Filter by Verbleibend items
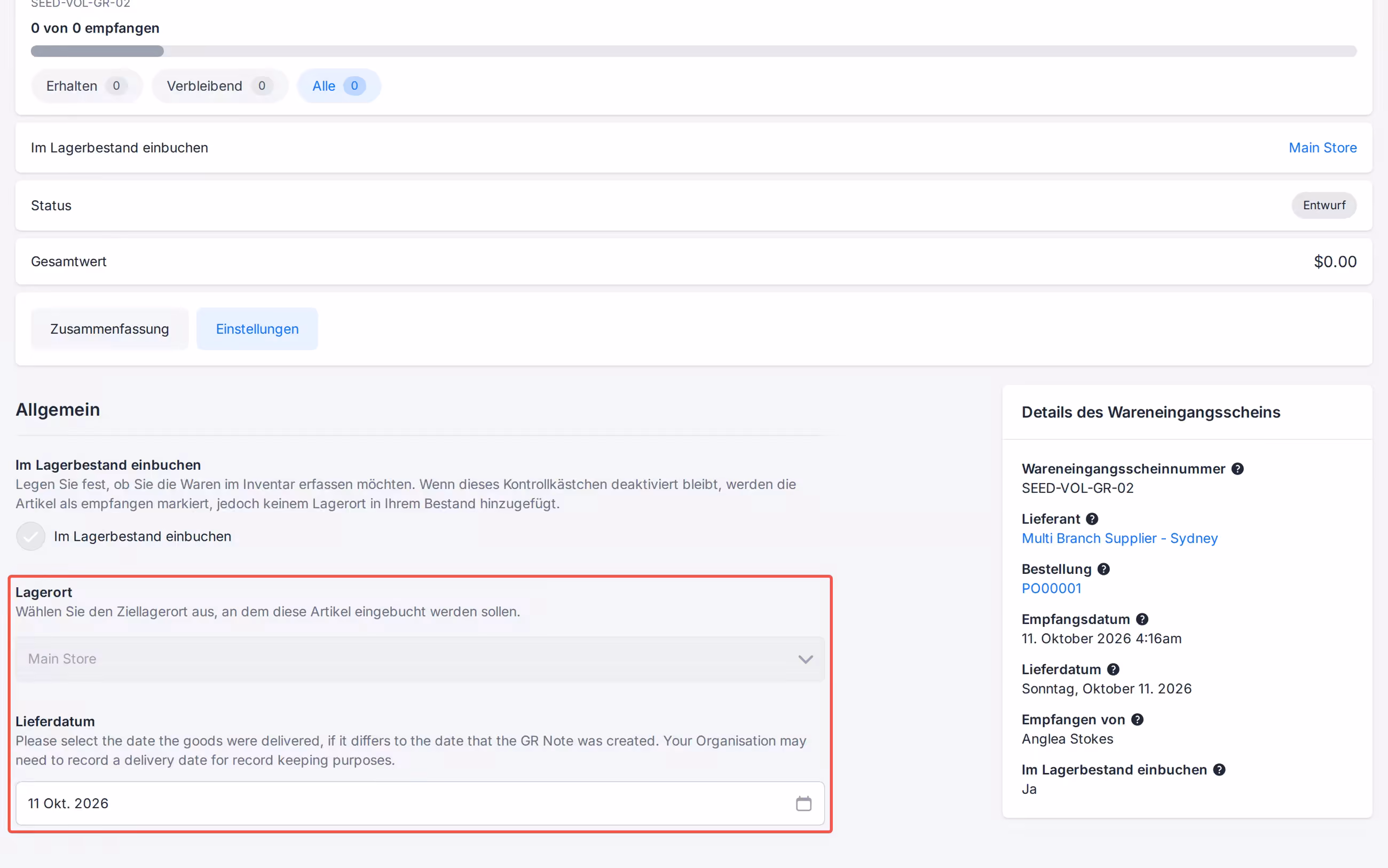 tap(220, 86)
